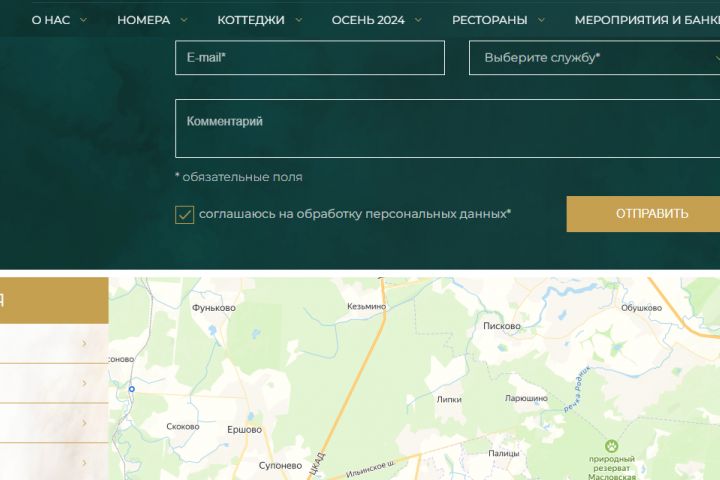Select the Ильинское ш. road label
This screenshot has width=720, height=480.
pos(370,469)
